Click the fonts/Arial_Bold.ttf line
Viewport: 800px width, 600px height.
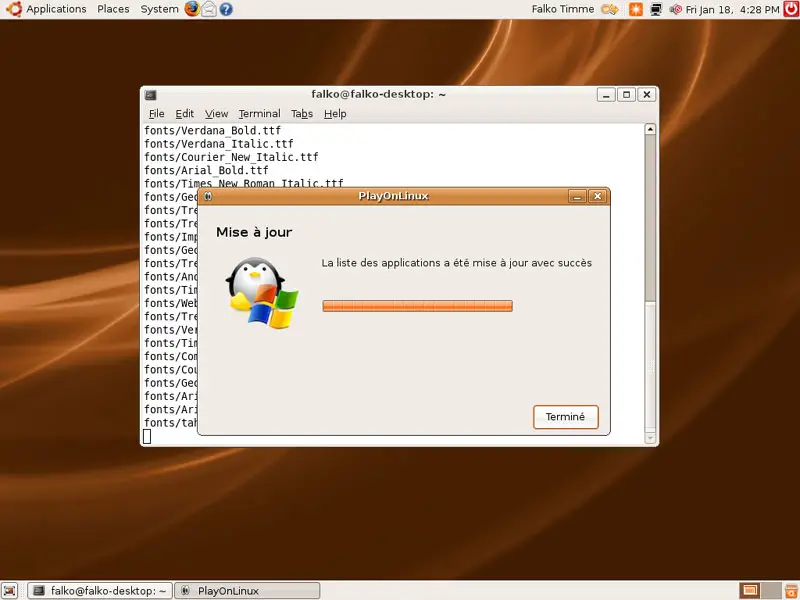[206, 170]
